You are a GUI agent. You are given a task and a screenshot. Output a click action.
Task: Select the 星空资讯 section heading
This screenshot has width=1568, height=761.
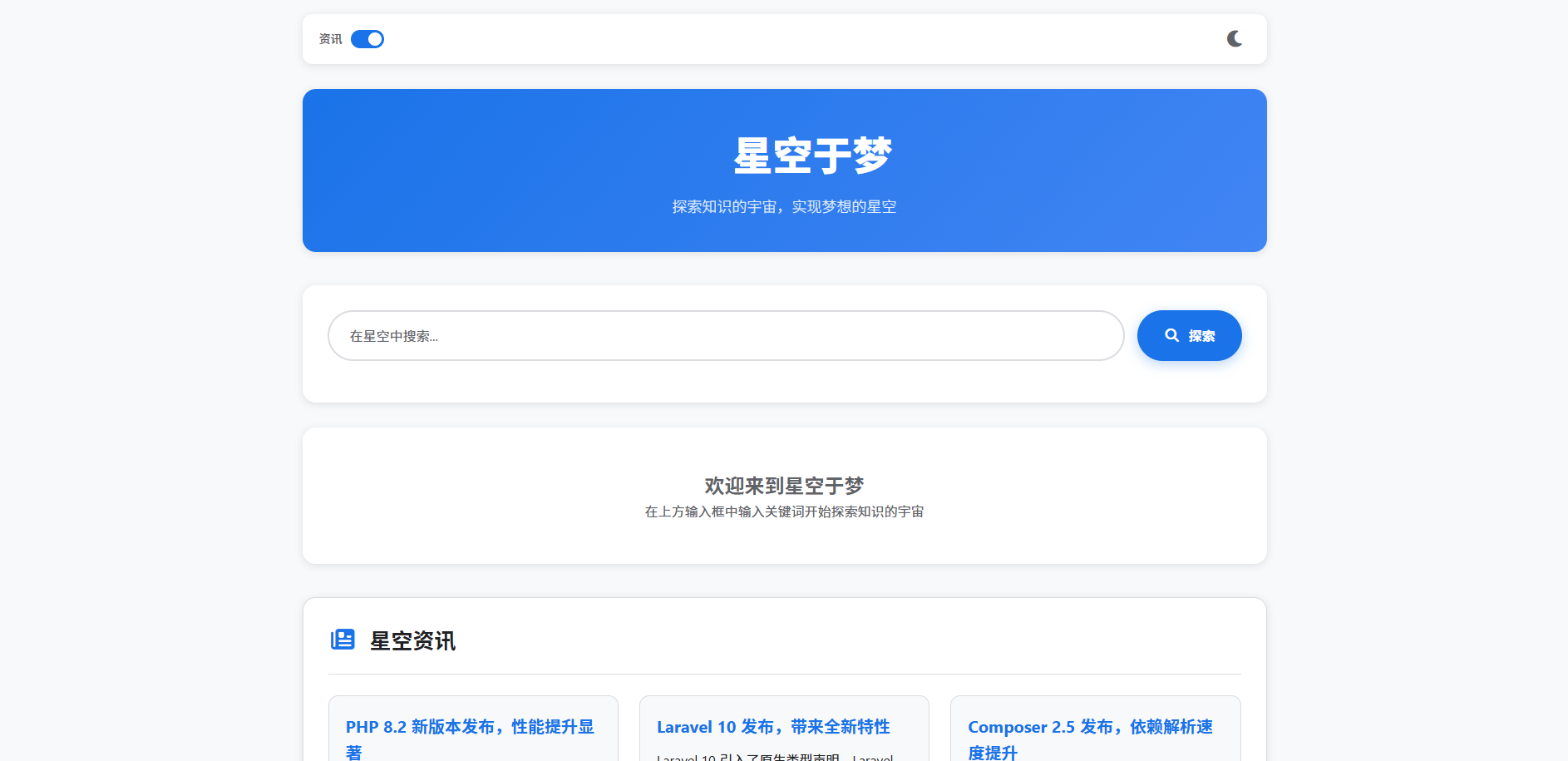412,640
